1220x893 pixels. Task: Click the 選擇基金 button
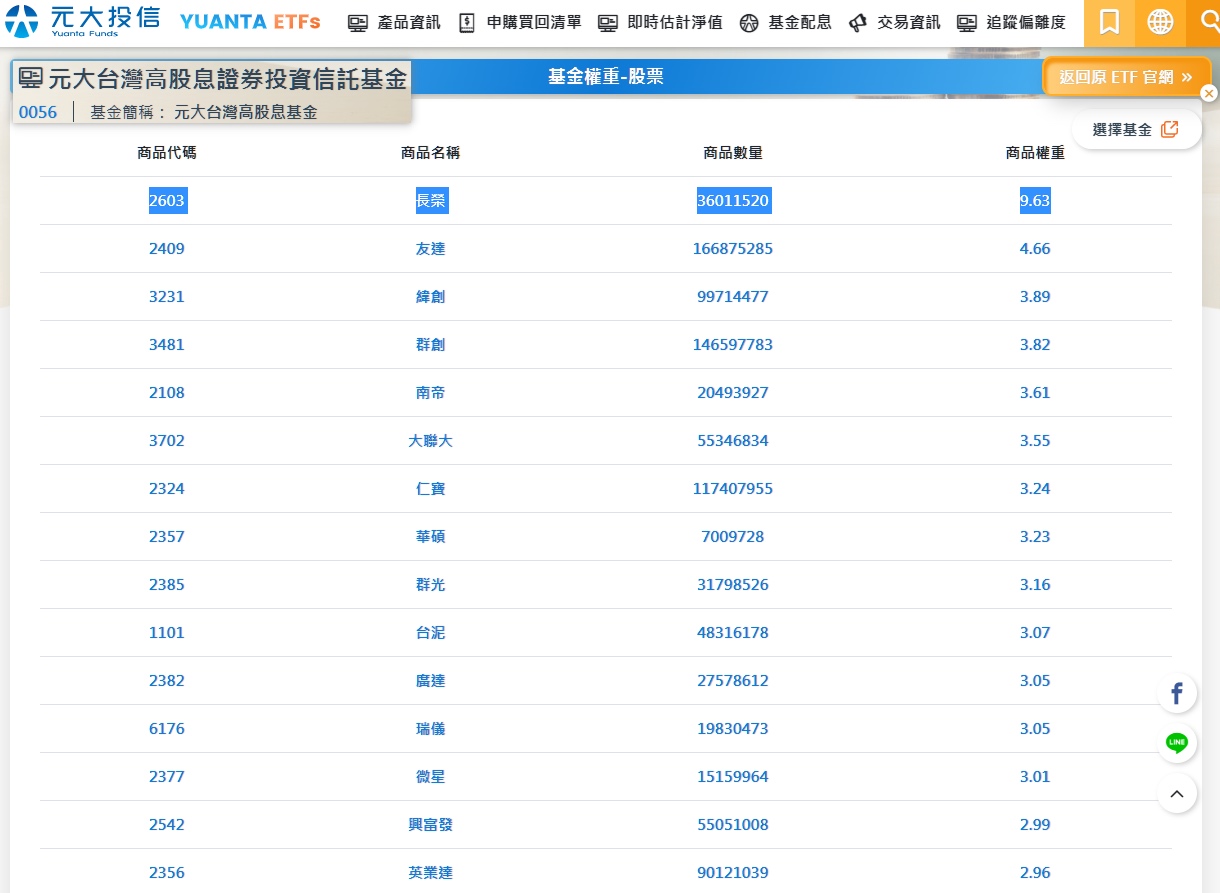coord(1135,129)
